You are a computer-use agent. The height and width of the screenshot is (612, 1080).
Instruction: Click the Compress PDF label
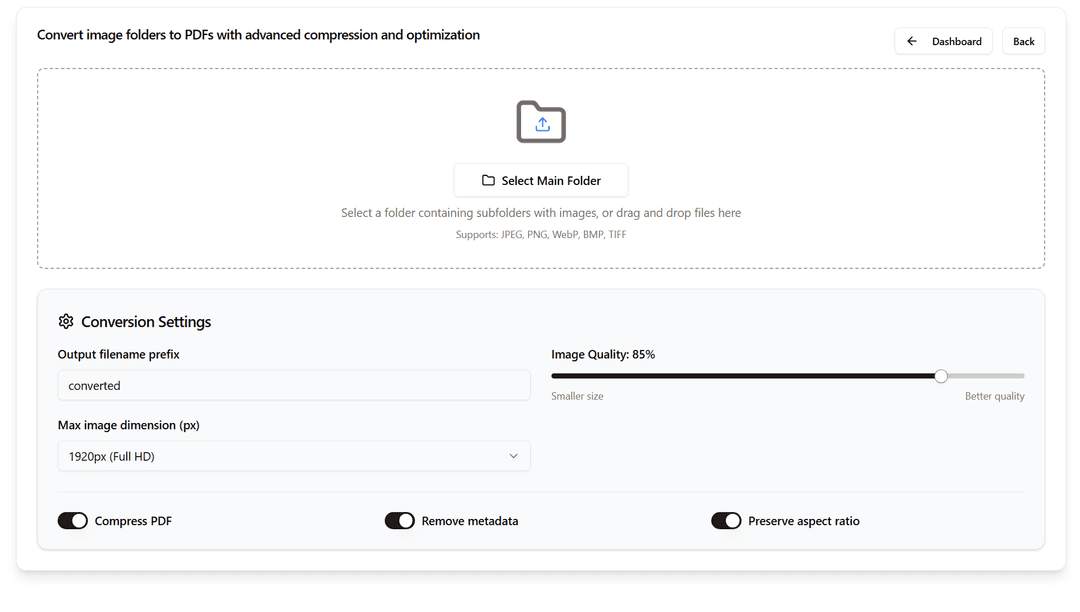133,521
